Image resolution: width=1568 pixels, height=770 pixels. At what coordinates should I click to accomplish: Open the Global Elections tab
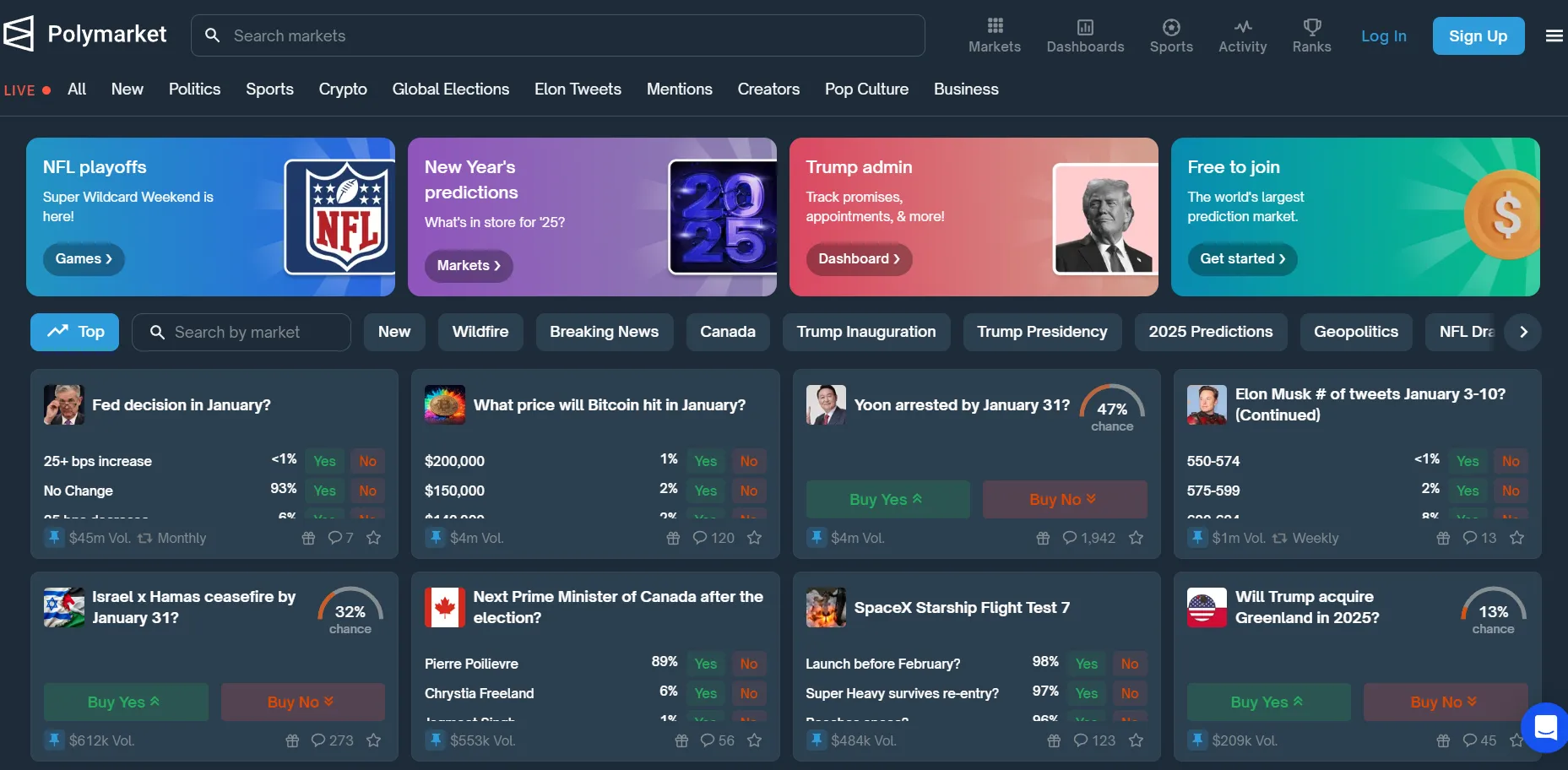(x=451, y=89)
